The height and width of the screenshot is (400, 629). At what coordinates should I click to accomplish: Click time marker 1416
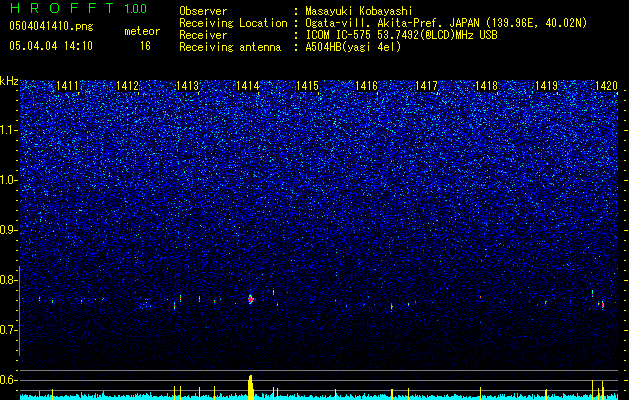(367, 86)
